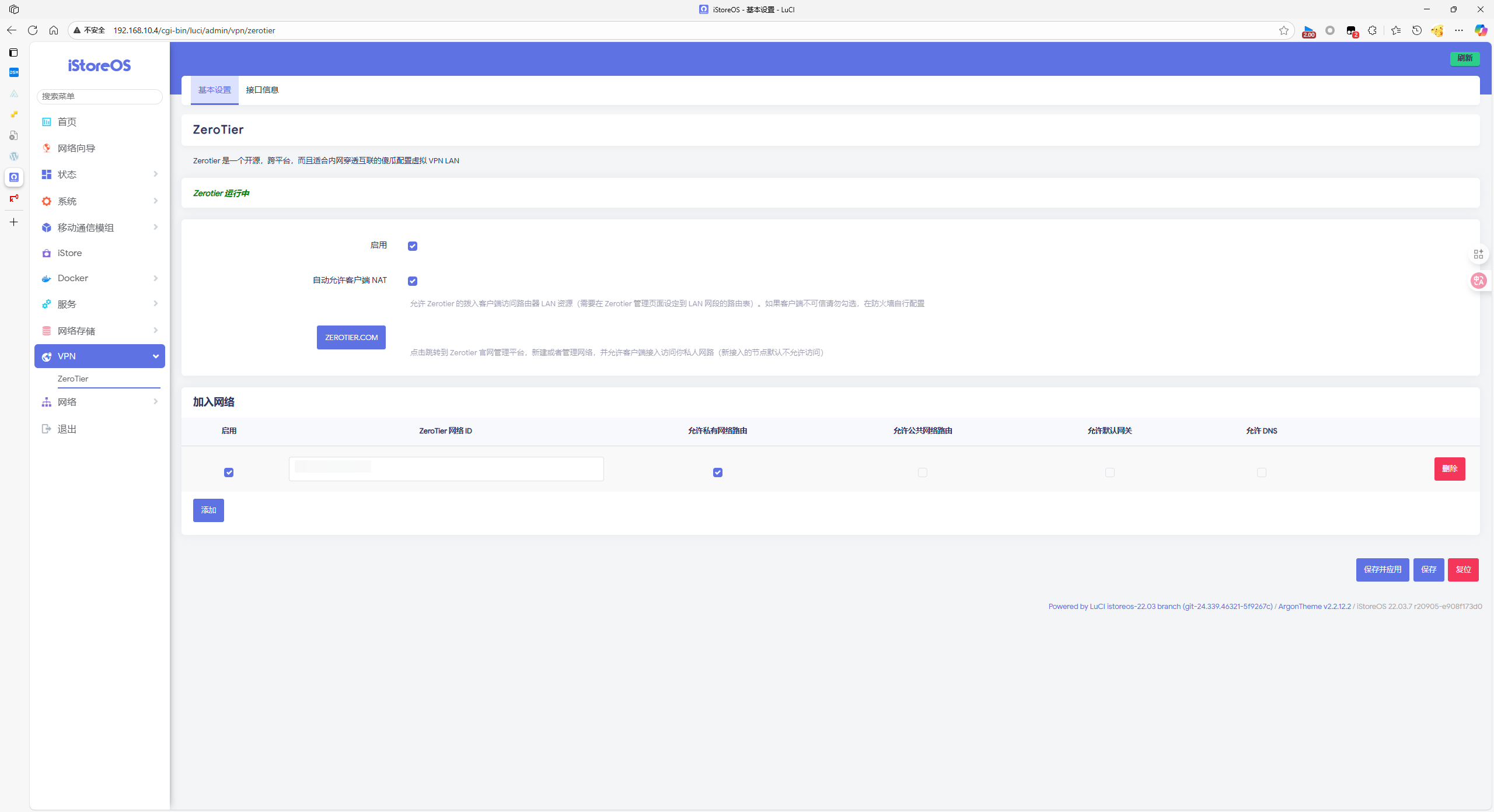Open the extension showing 2.00 badge

1309,31
